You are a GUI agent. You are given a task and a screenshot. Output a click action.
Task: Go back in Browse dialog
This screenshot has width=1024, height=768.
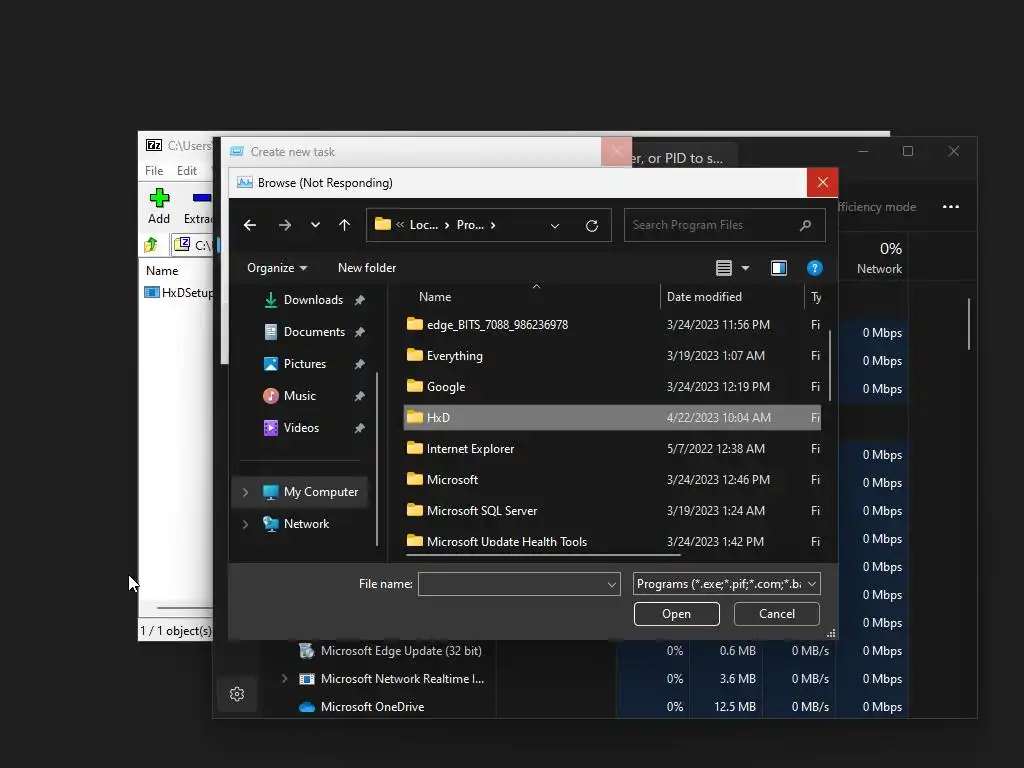[x=249, y=225]
